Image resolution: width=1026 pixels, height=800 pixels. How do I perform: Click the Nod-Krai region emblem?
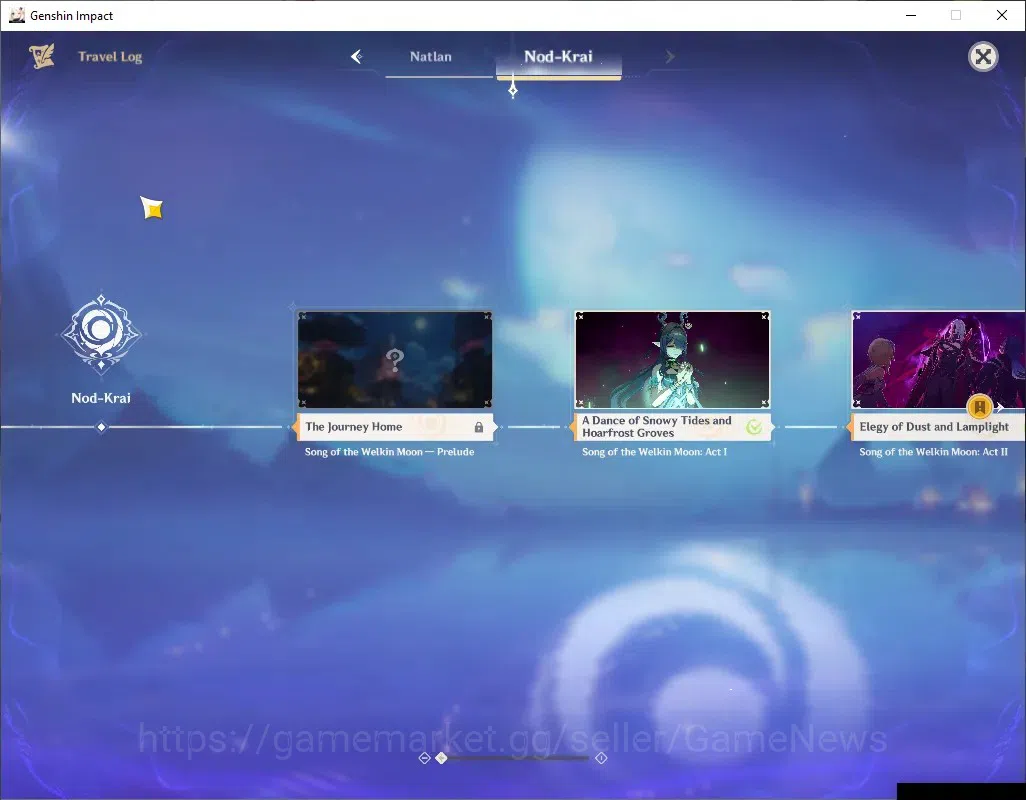tap(101, 334)
